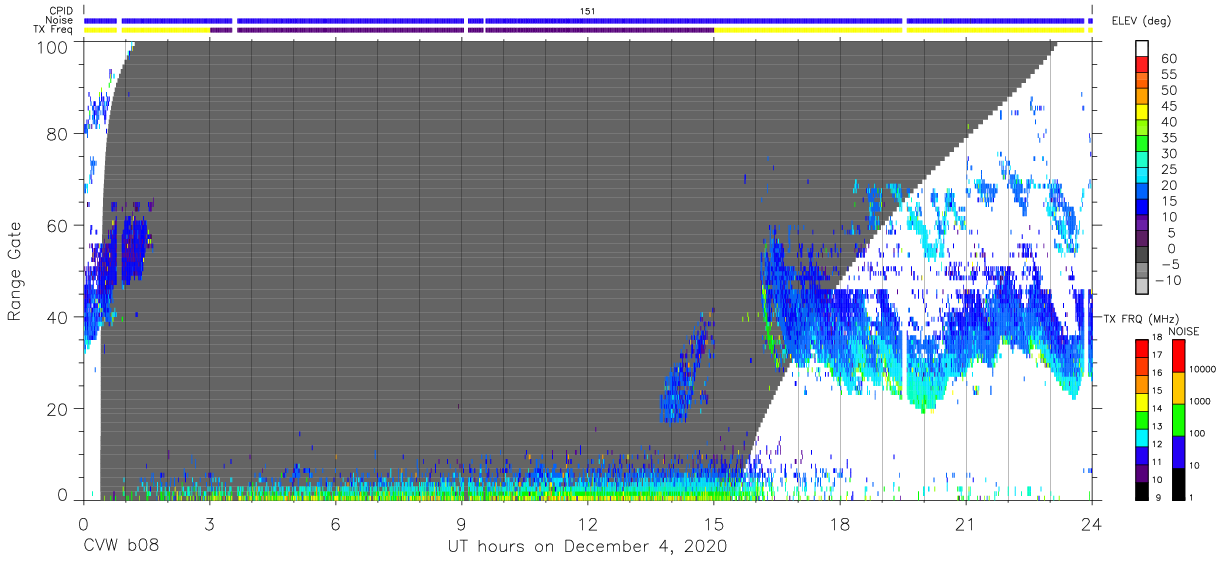Click elevation legend value 30
Screen dimensions: 1228x567
pyautogui.click(x=1169, y=154)
